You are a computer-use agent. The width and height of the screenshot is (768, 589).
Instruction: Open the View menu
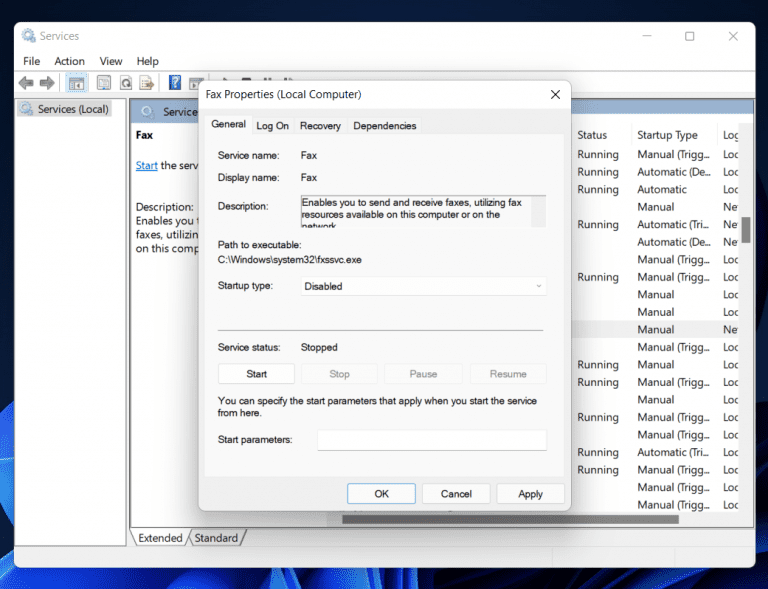[110, 61]
